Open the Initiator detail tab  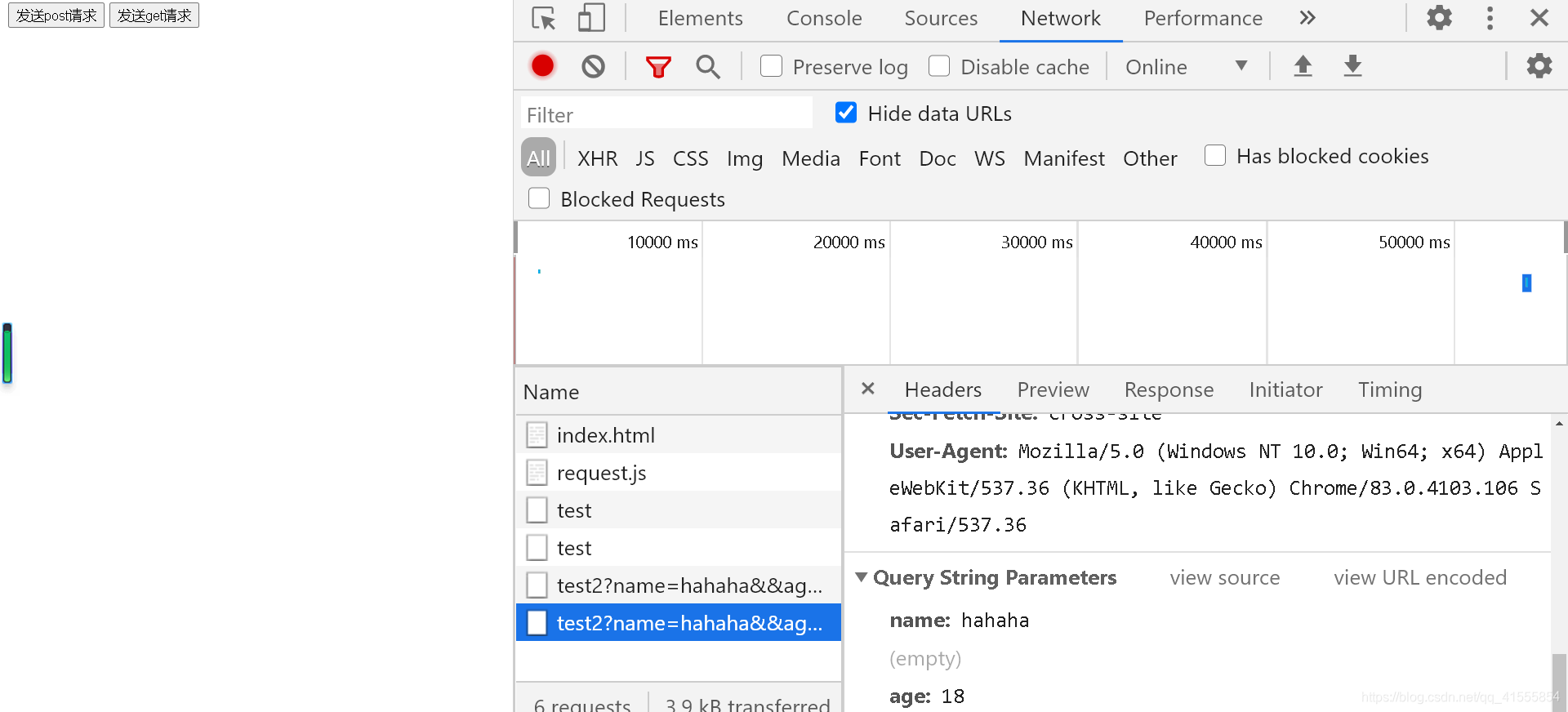click(1285, 389)
